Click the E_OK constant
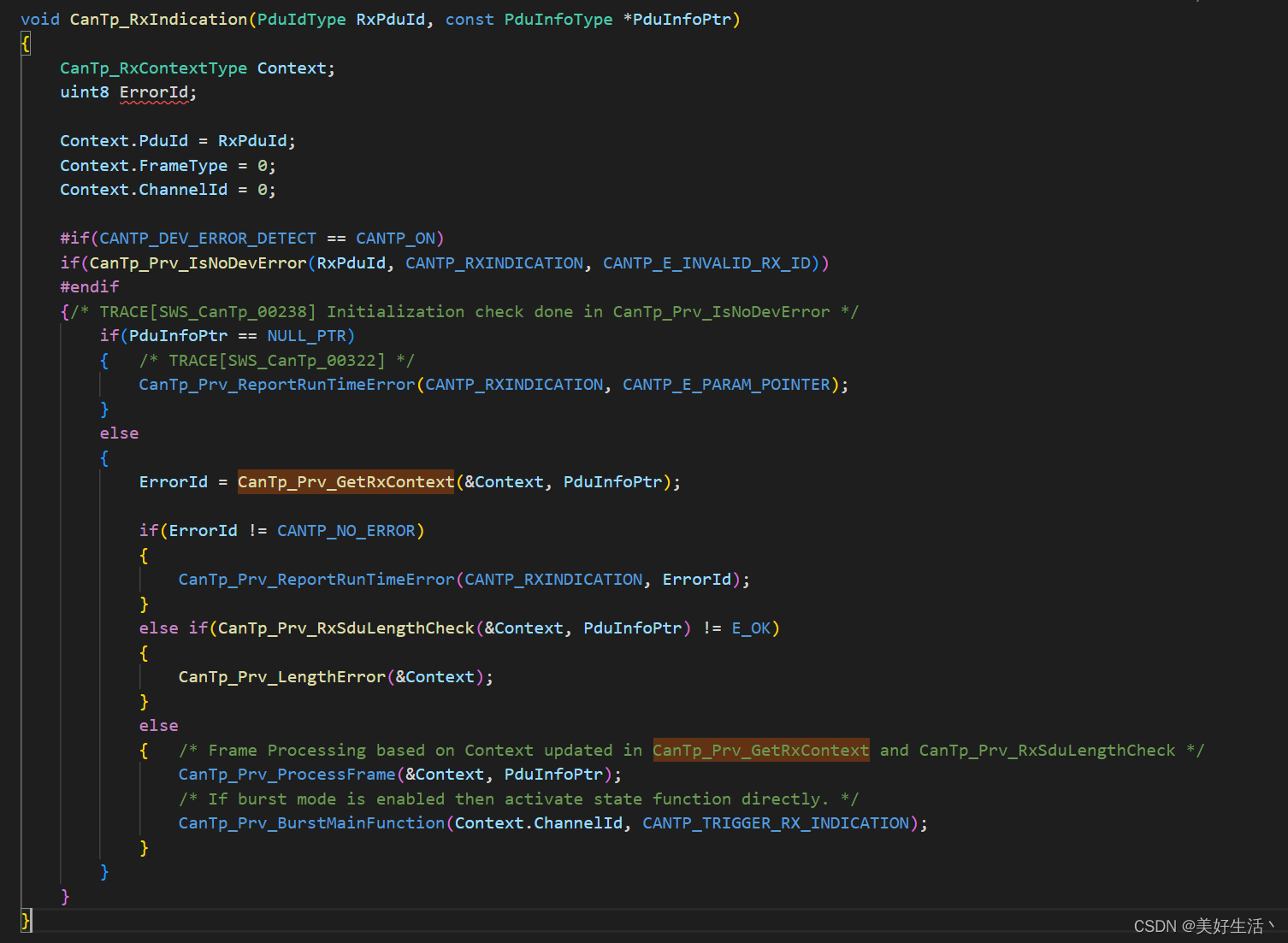The image size is (1288, 943). [751, 628]
